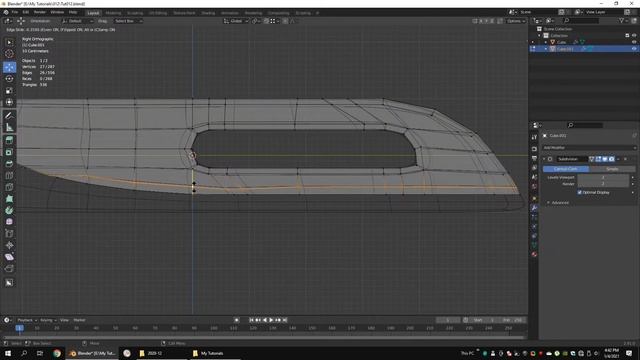This screenshot has width=640, height=360.
Task: Click the Outliner search field
Action: [581, 20]
